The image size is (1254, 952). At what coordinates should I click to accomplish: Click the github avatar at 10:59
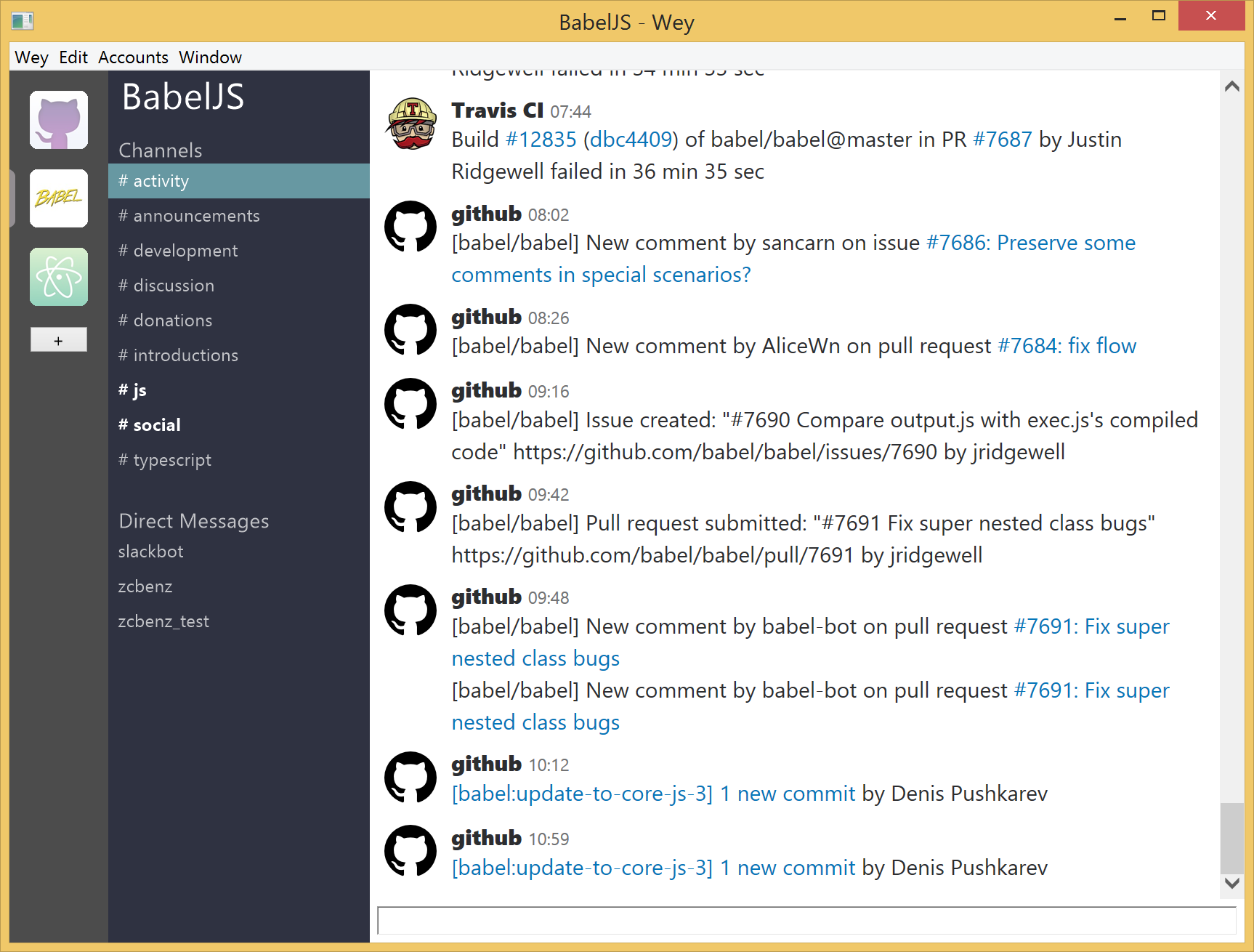click(411, 851)
